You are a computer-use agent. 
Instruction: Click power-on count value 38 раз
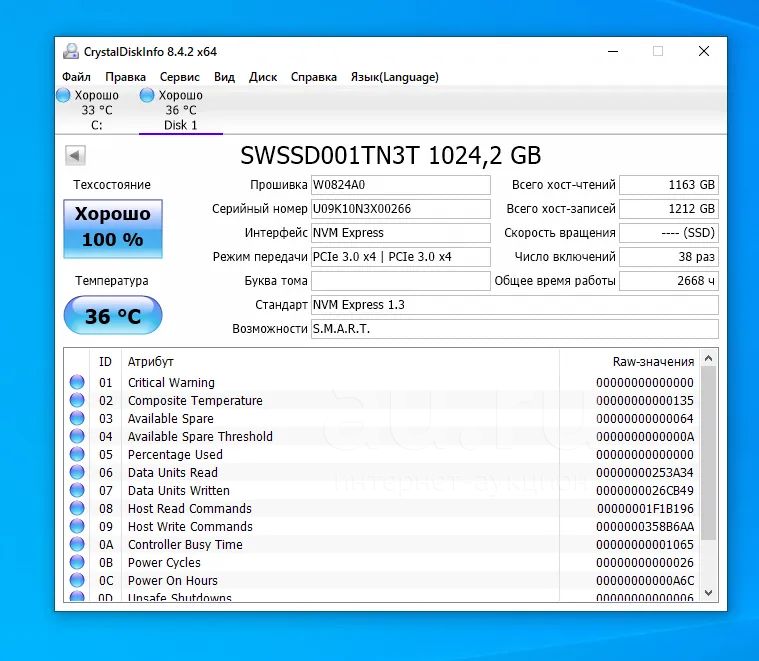[x=669, y=257]
